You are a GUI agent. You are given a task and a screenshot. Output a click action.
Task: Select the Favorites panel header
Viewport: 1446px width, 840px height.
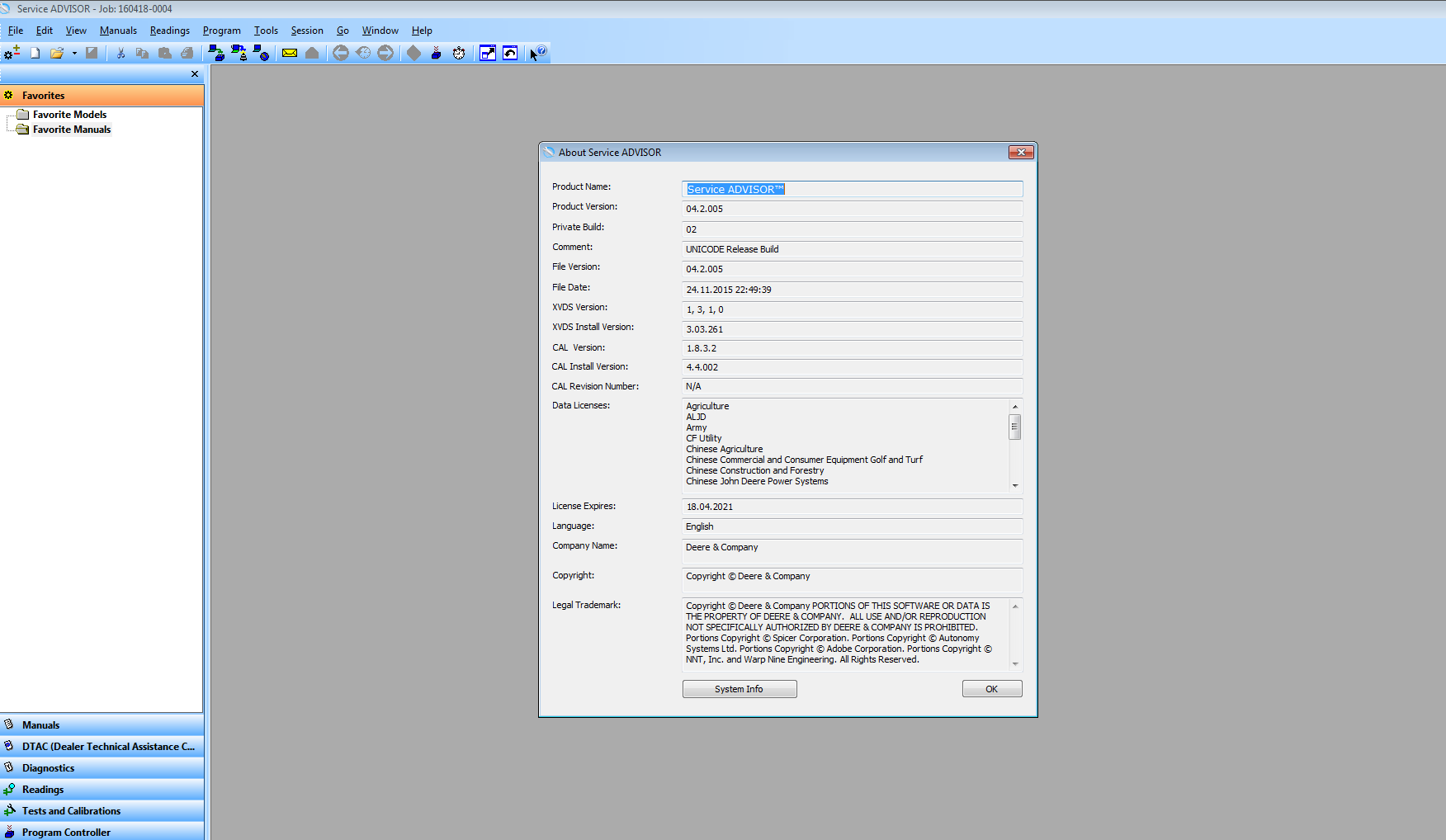(102, 95)
